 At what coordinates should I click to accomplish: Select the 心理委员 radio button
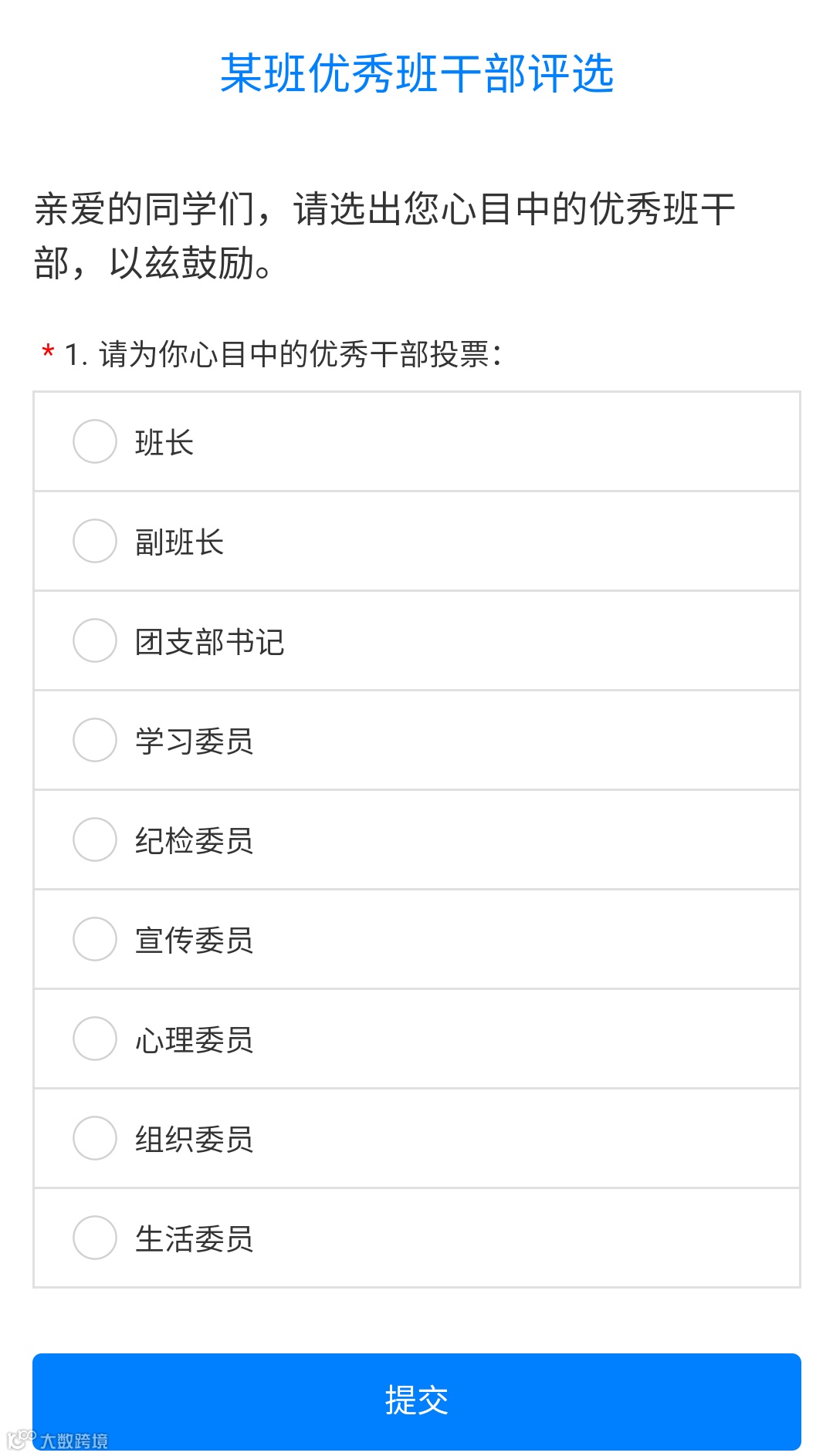(x=94, y=1039)
